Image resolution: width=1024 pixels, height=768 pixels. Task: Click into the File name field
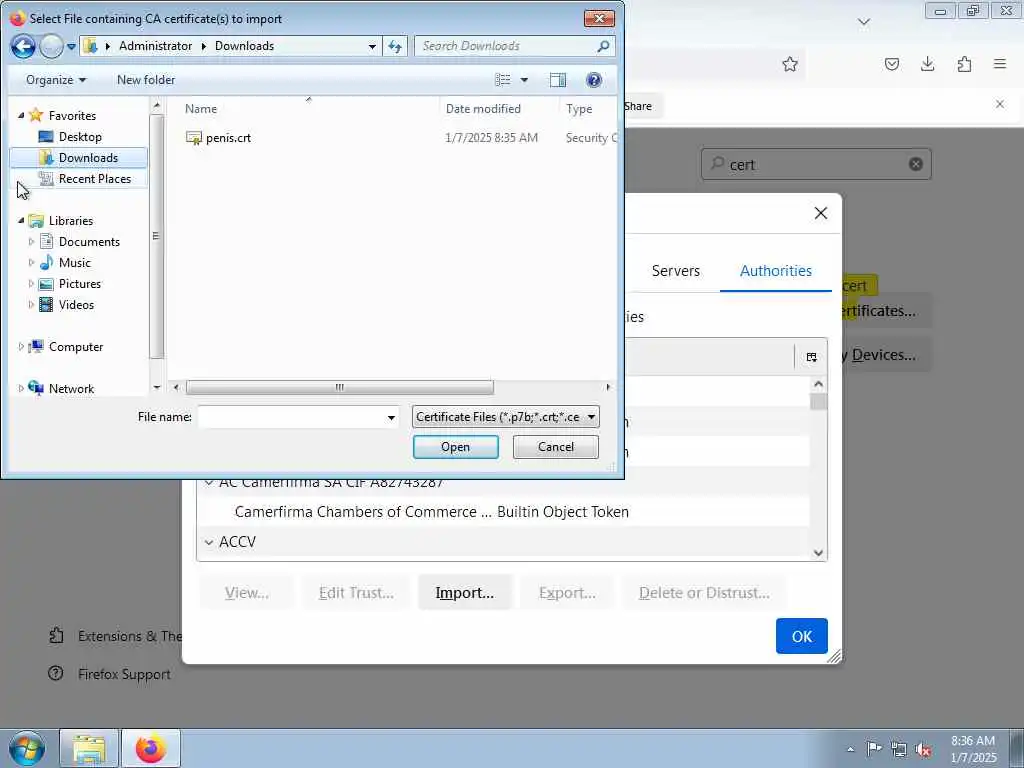coord(291,417)
